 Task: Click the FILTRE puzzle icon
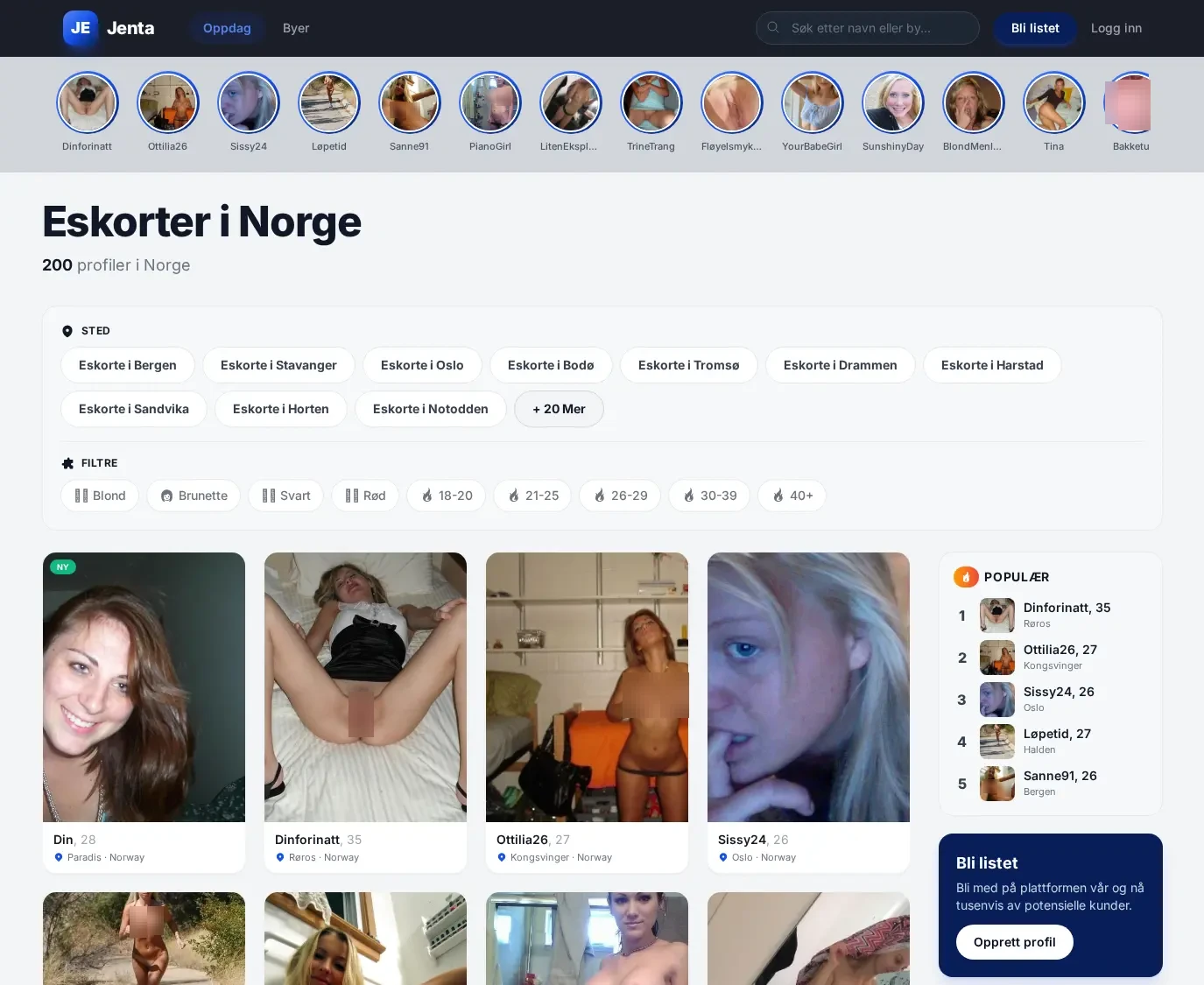pos(67,463)
